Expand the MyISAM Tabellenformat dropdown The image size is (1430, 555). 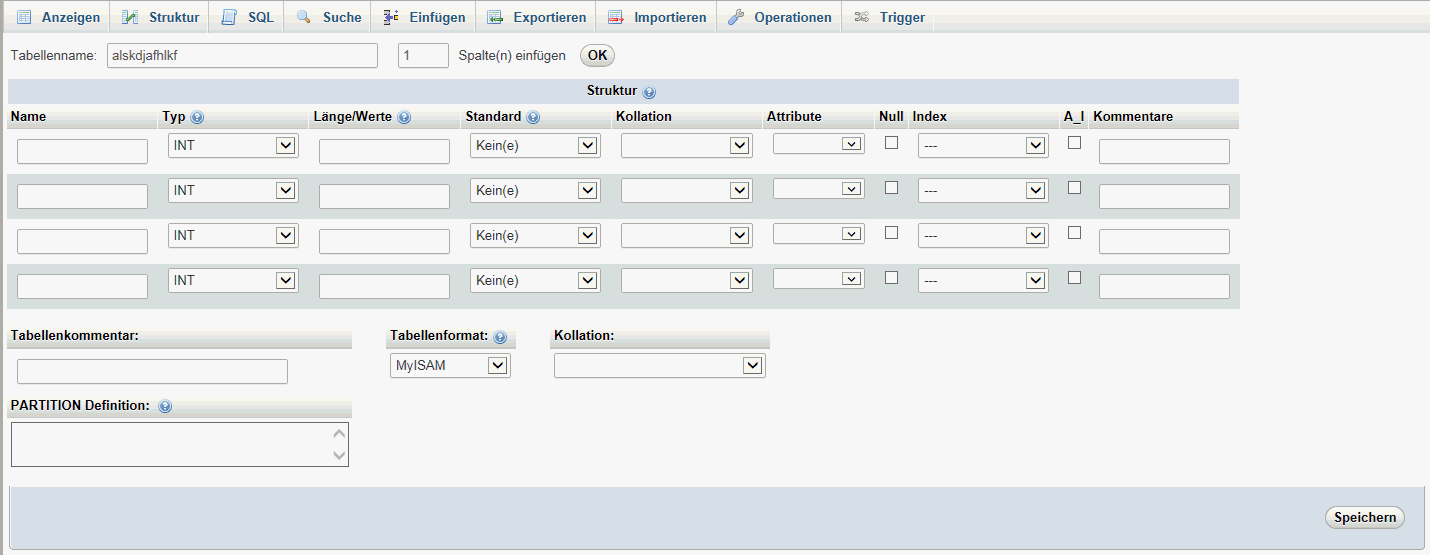point(450,366)
